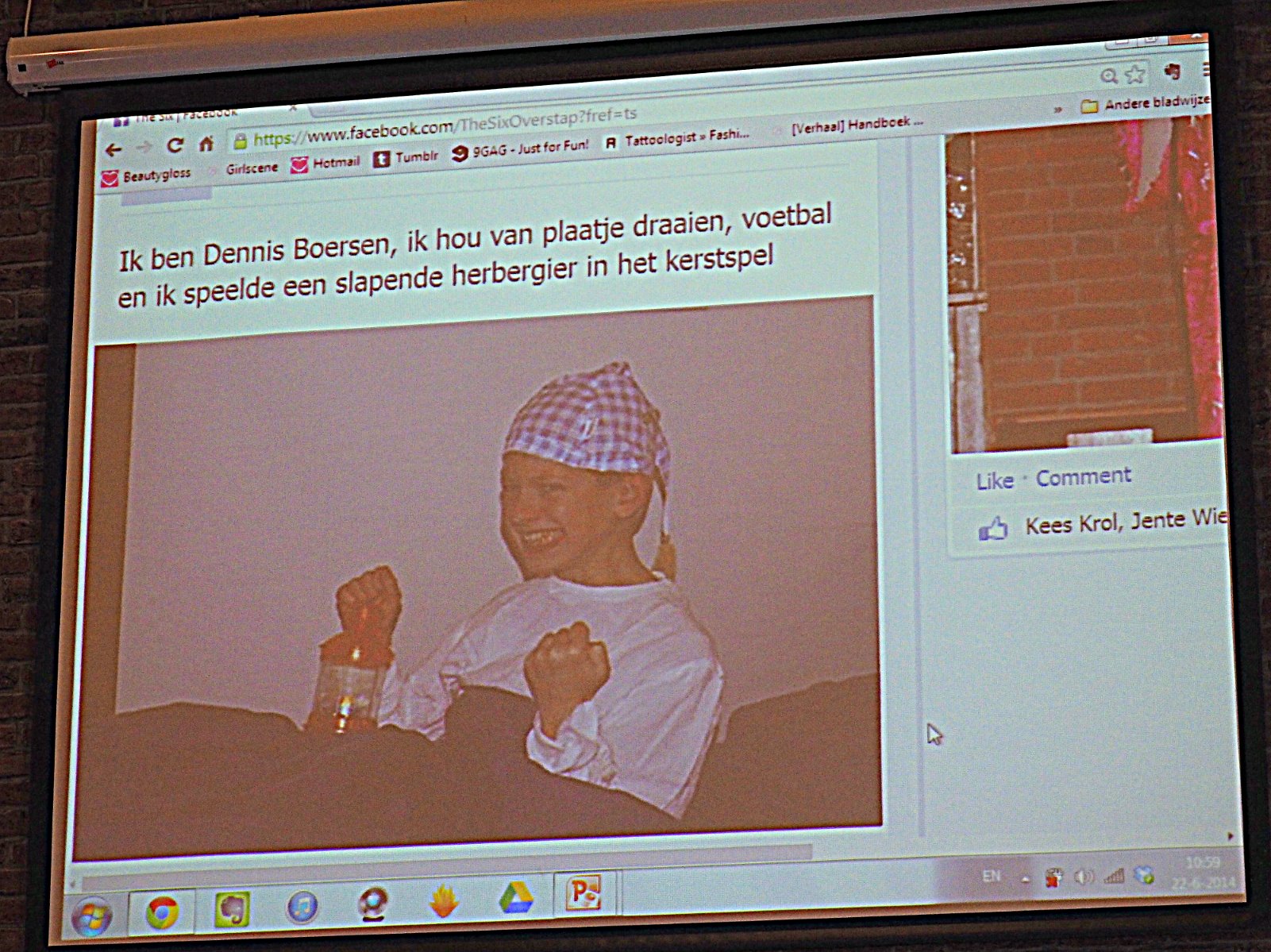Open the orange flame app on taskbar
This screenshot has width=1271, height=952.
pyautogui.click(x=444, y=900)
